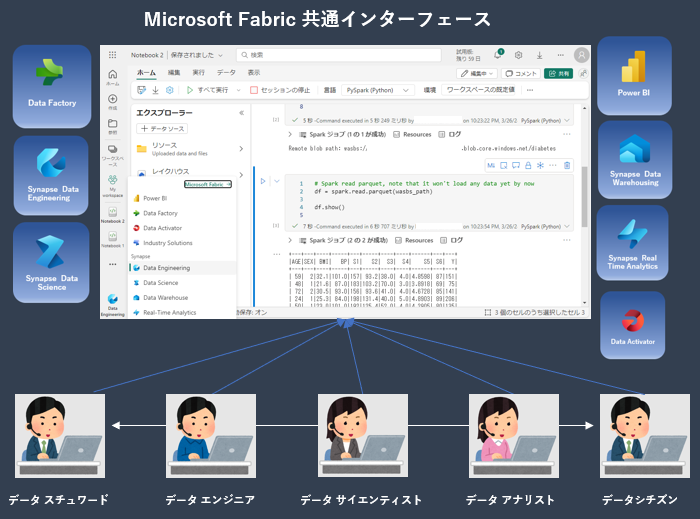Click the notebook vertical scrollbar

coord(584,196)
